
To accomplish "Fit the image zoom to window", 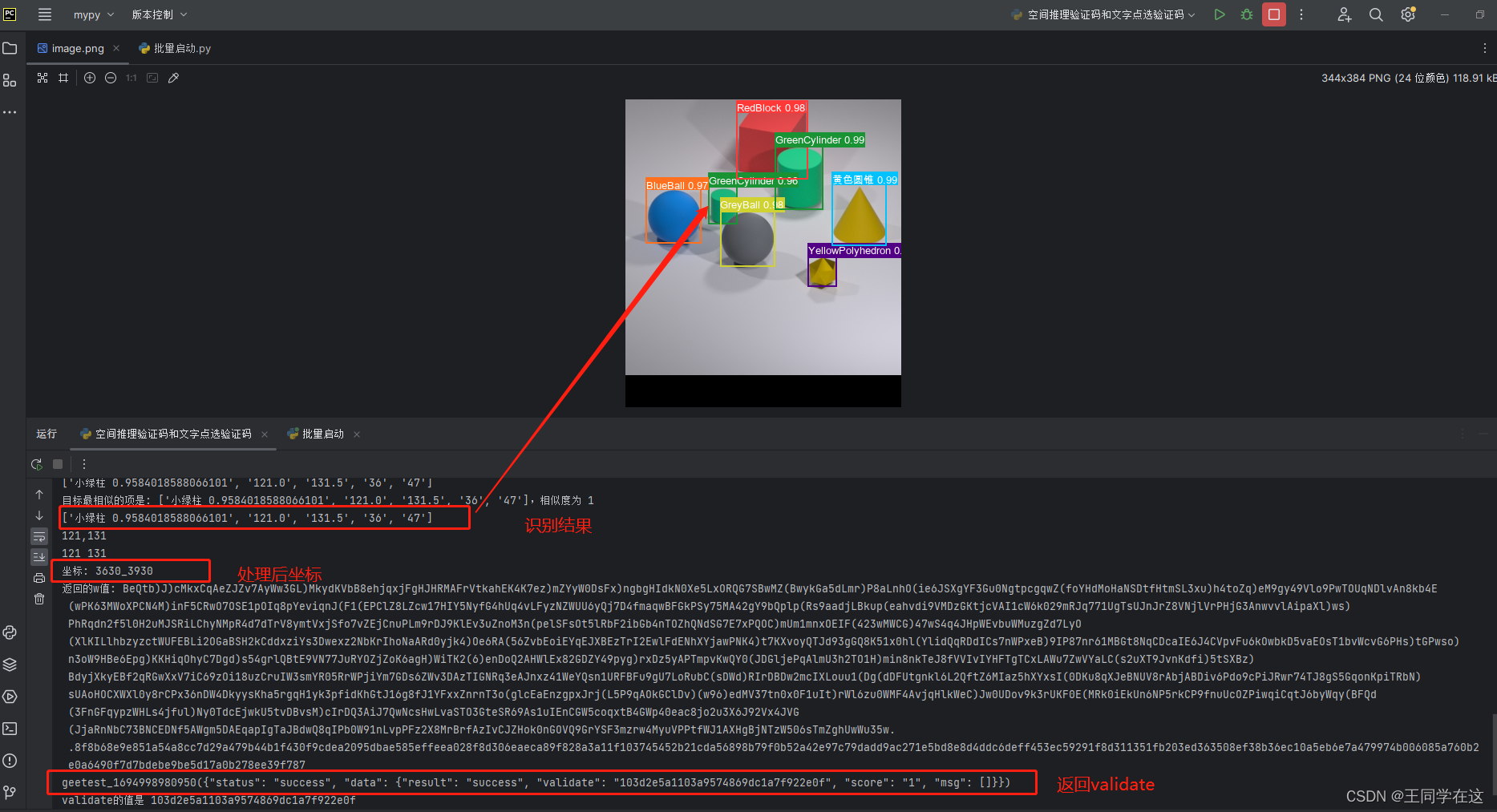I will (152, 78).
